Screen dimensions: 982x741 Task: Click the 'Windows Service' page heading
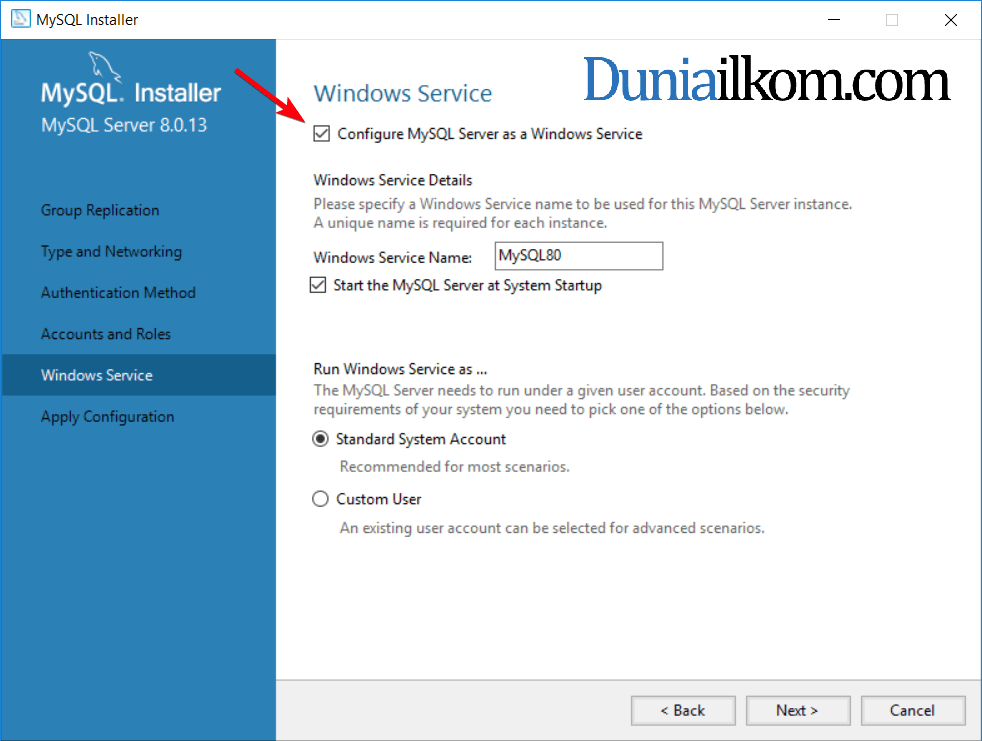pos(403,93)
